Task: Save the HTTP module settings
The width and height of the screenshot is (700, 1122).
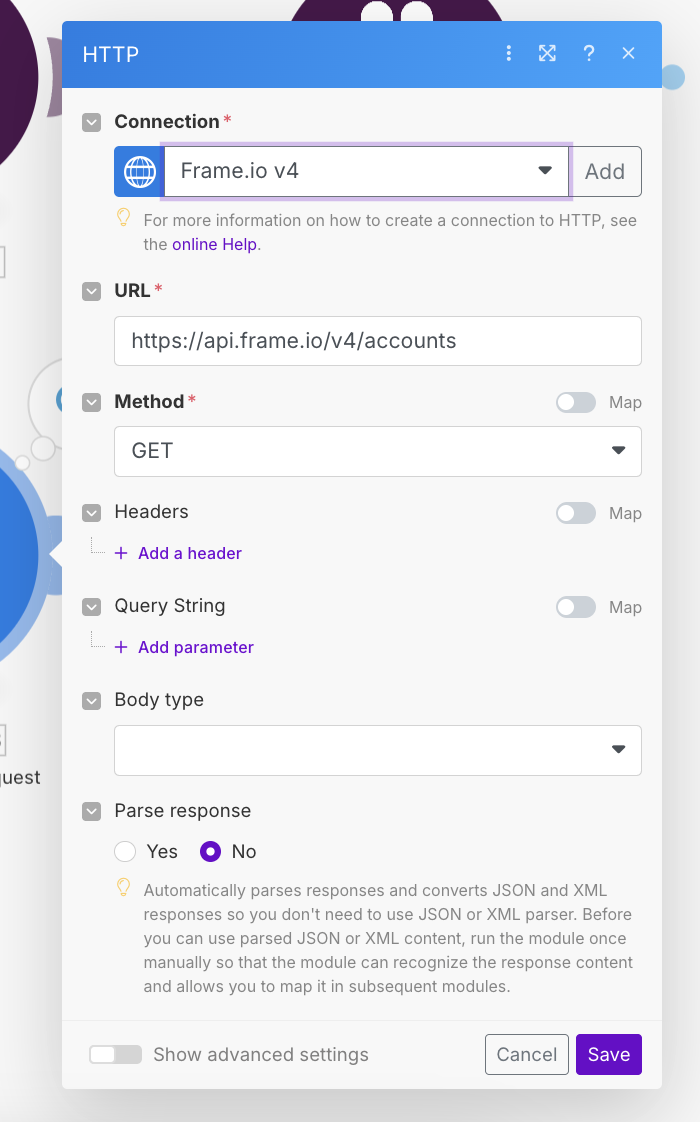Action: coord(609,1055)
